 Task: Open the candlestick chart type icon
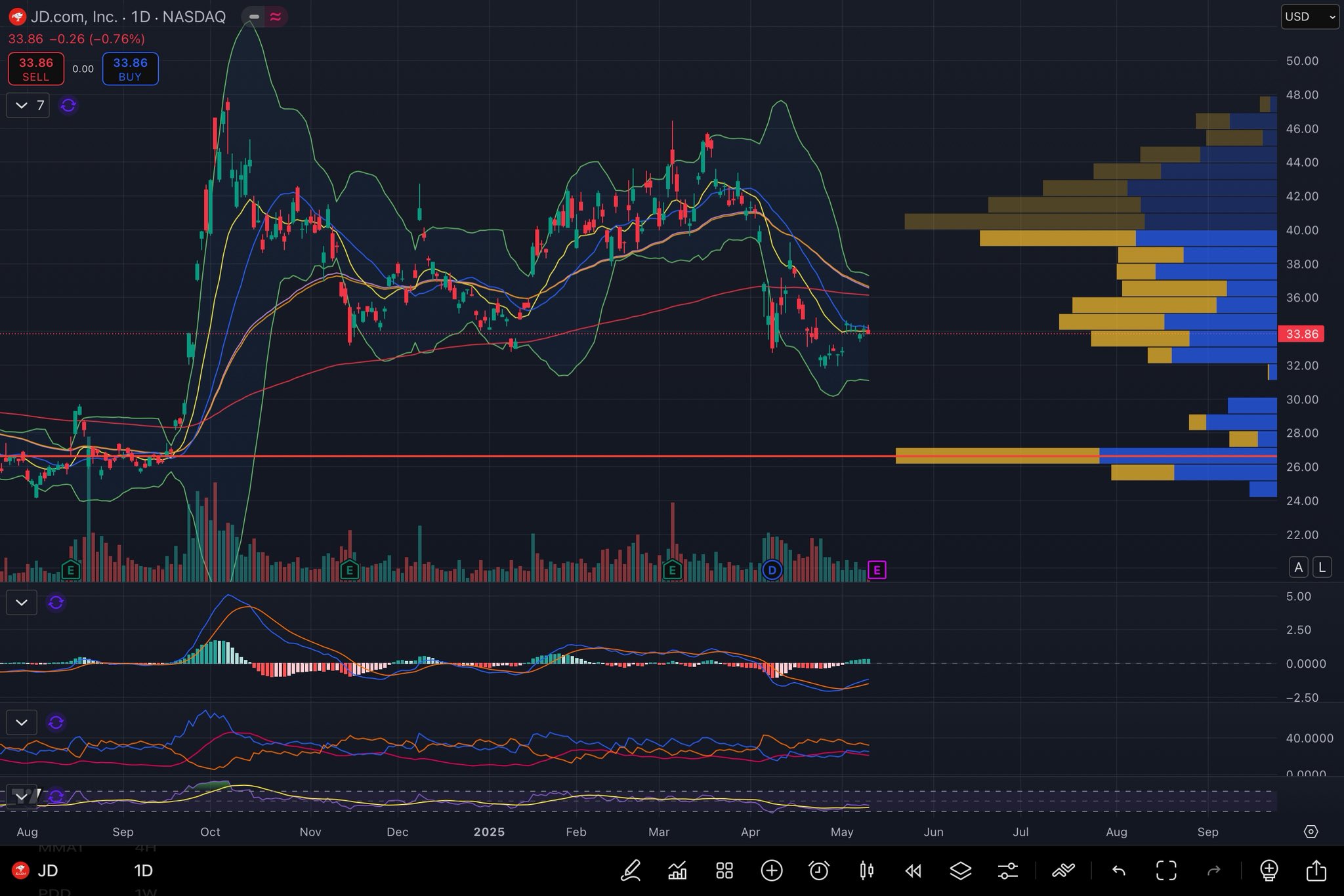coord(866,870)
